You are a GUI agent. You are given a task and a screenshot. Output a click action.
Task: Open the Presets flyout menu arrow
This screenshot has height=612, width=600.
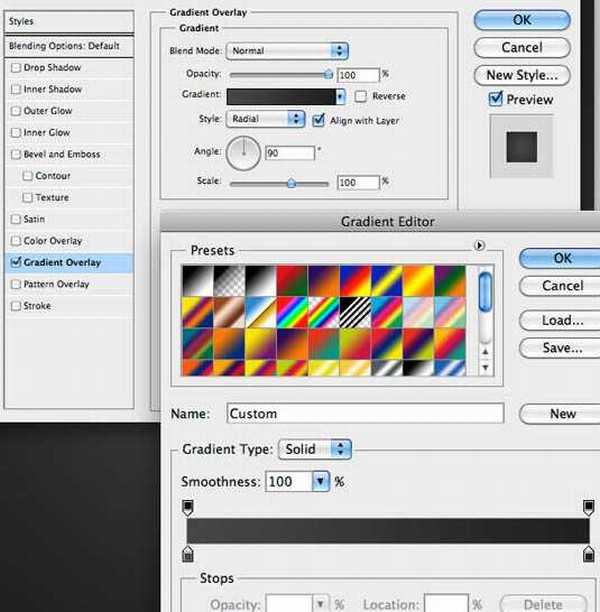click(478, 245)
